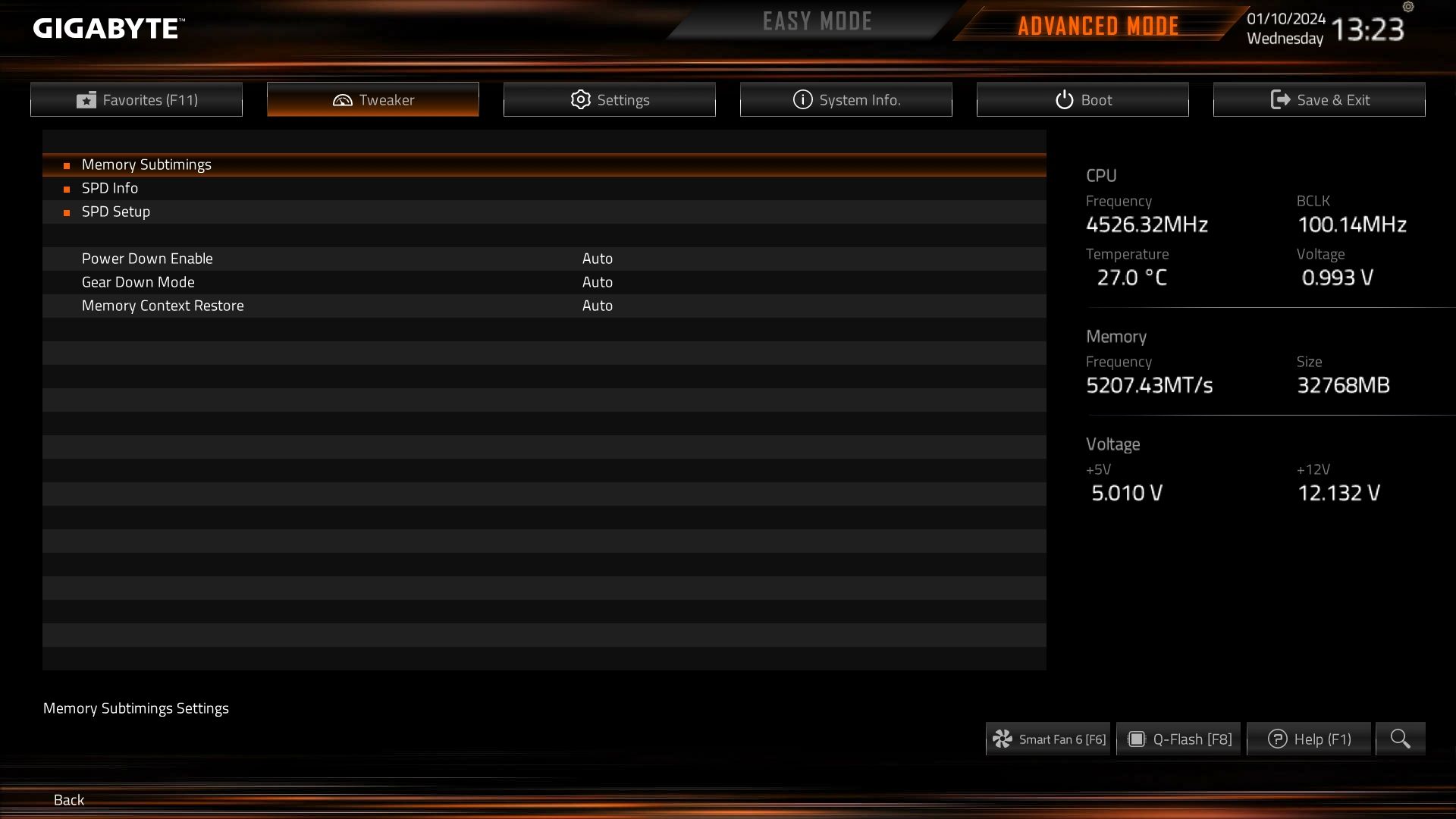Switch to the Settings tab
Screen dimensions: 1456x819
pyautogui.click(x=610, y=99)
